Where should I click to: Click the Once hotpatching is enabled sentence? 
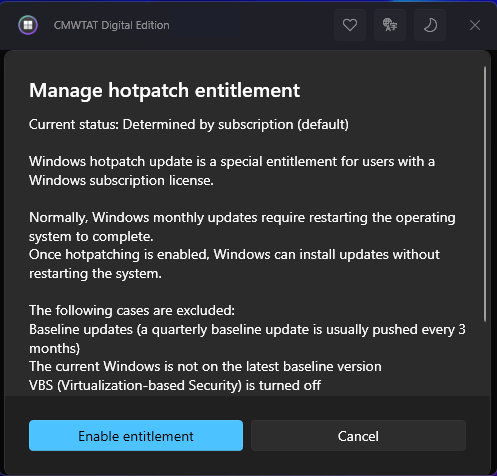coord(234,264)
